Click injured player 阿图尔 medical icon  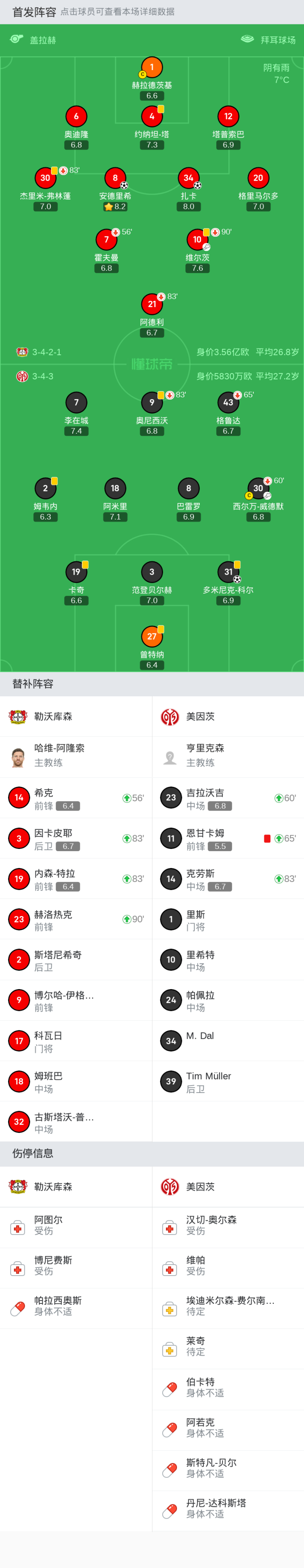(x=18, y=1227)
